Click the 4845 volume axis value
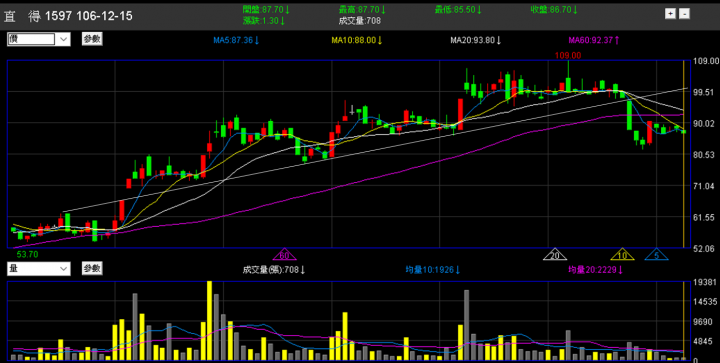The height and width of the screenshot is (363, 720). [704, 342]
